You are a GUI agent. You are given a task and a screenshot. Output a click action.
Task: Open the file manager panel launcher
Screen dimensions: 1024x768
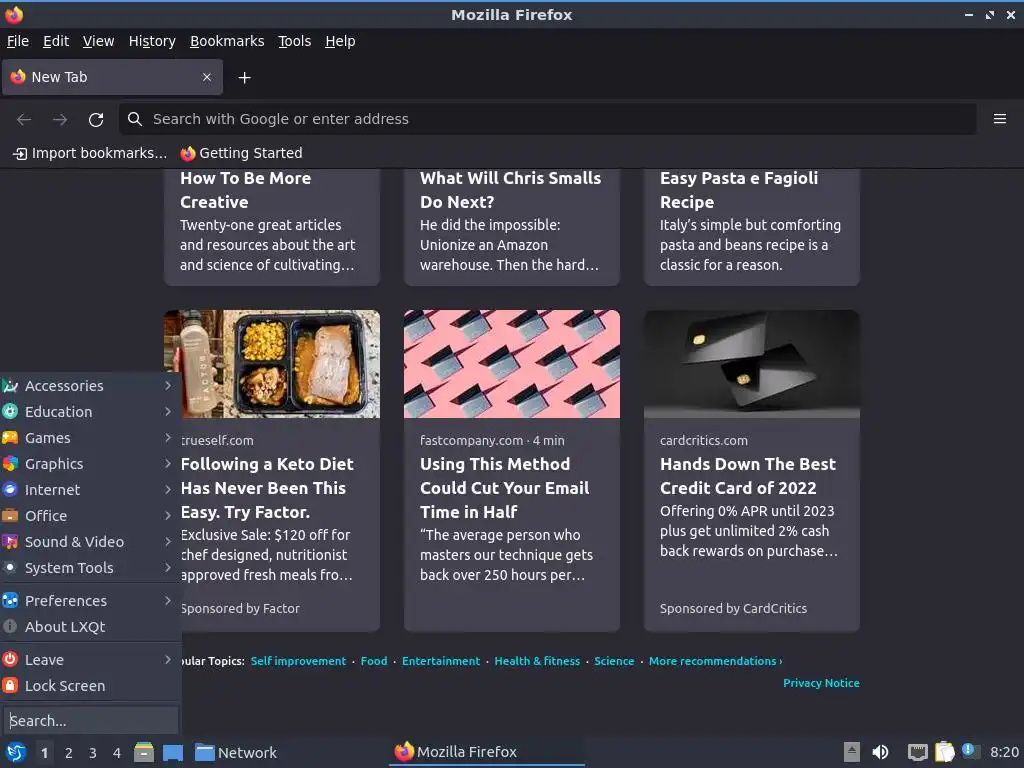pyautogui.click(x=144, y=752)
